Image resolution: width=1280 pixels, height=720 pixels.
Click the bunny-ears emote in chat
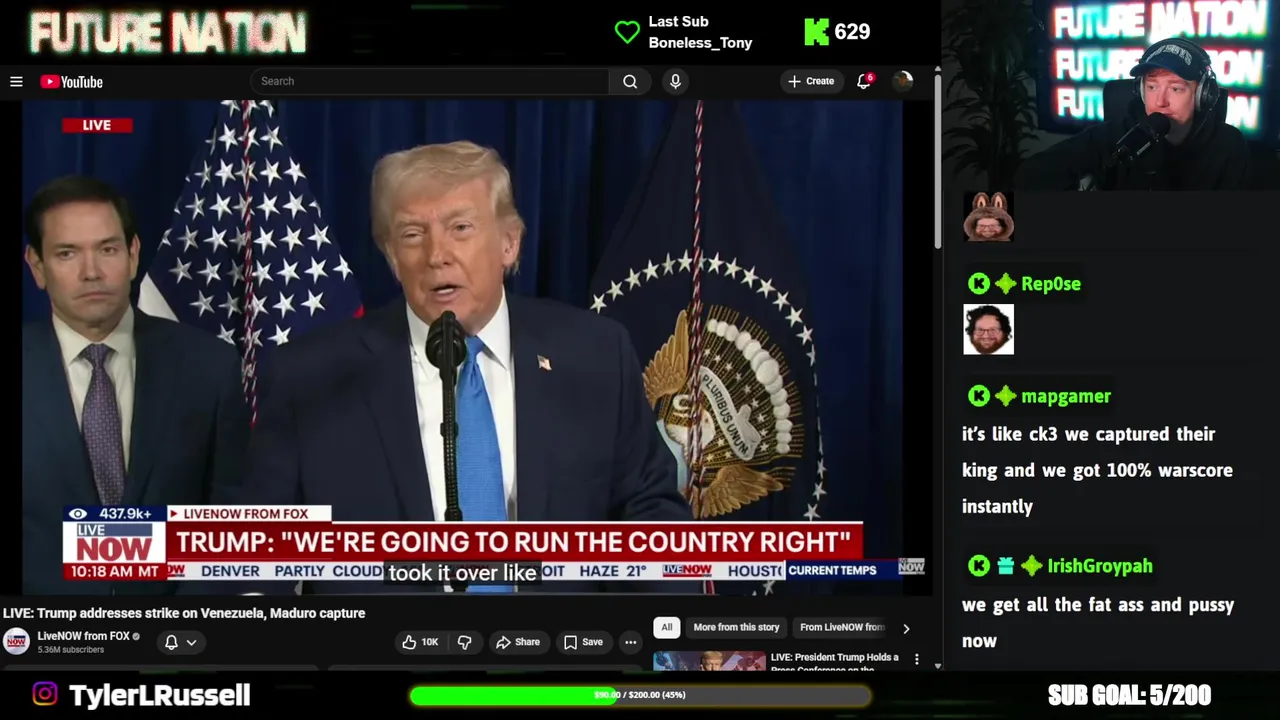click(988, 216)
